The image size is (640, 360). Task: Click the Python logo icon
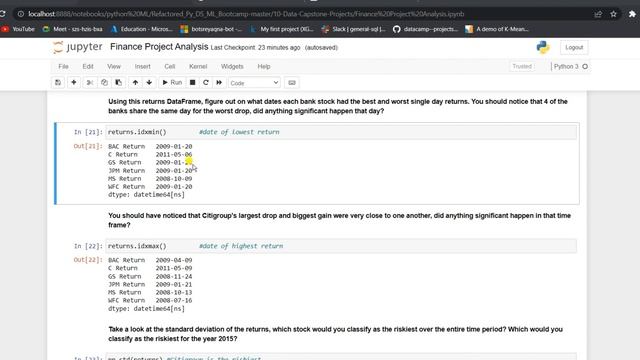pos(543,47)
